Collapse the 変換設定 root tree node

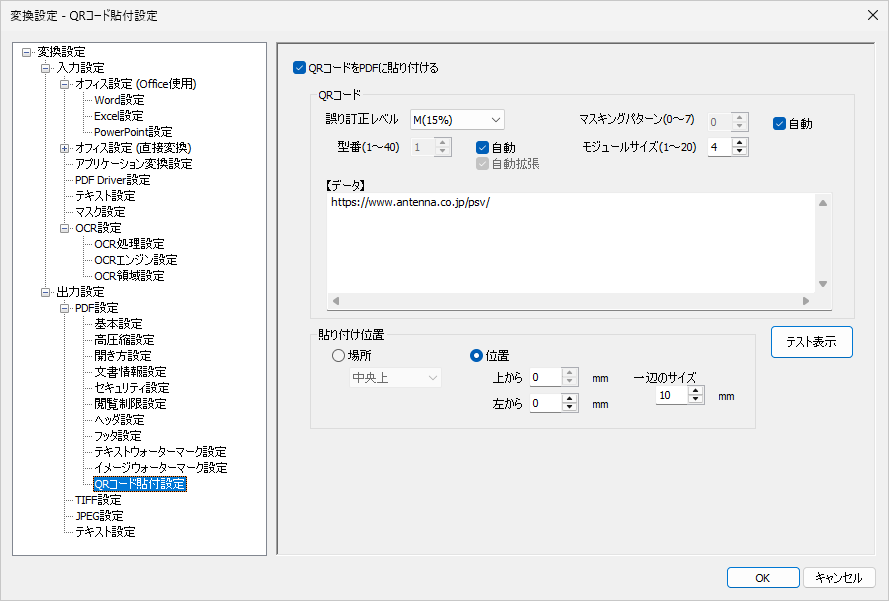click(26, 52)
